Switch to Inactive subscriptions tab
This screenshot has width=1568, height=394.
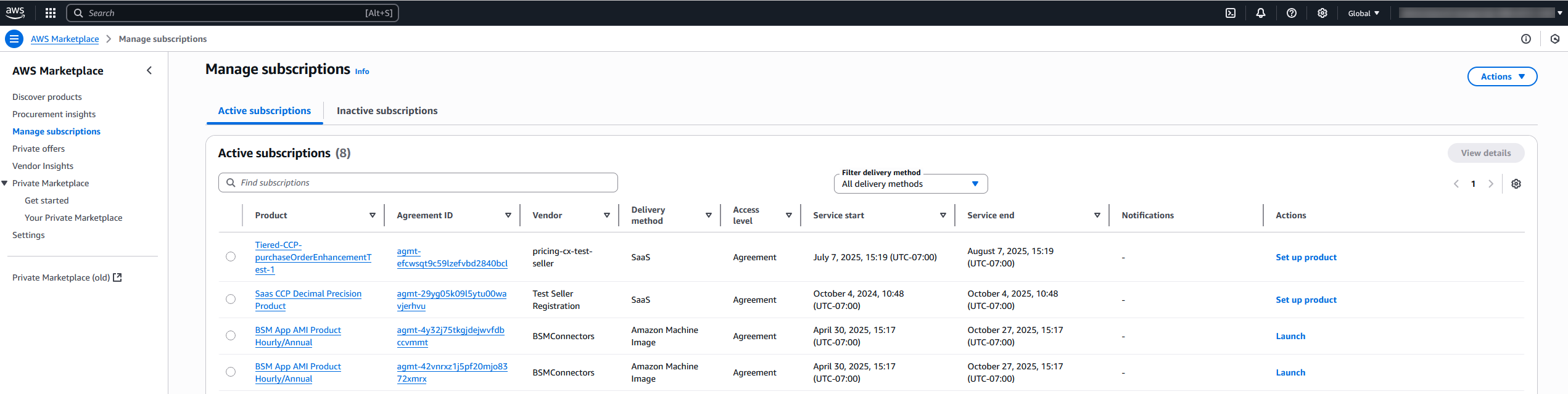tap(387, 111)
